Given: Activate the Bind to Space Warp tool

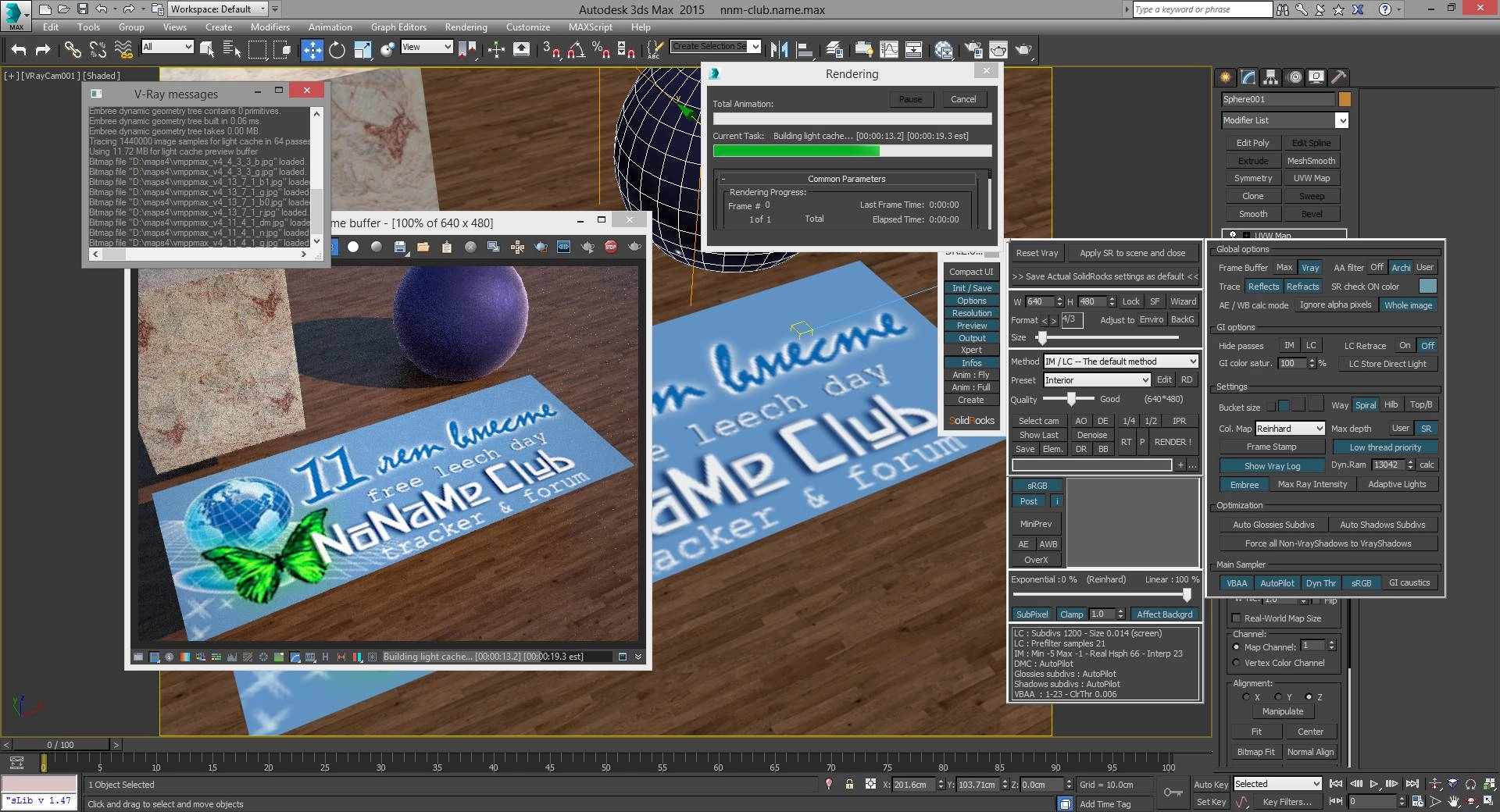Looking at the screenshot, I should pyautogui.click(x=123, y=50).
